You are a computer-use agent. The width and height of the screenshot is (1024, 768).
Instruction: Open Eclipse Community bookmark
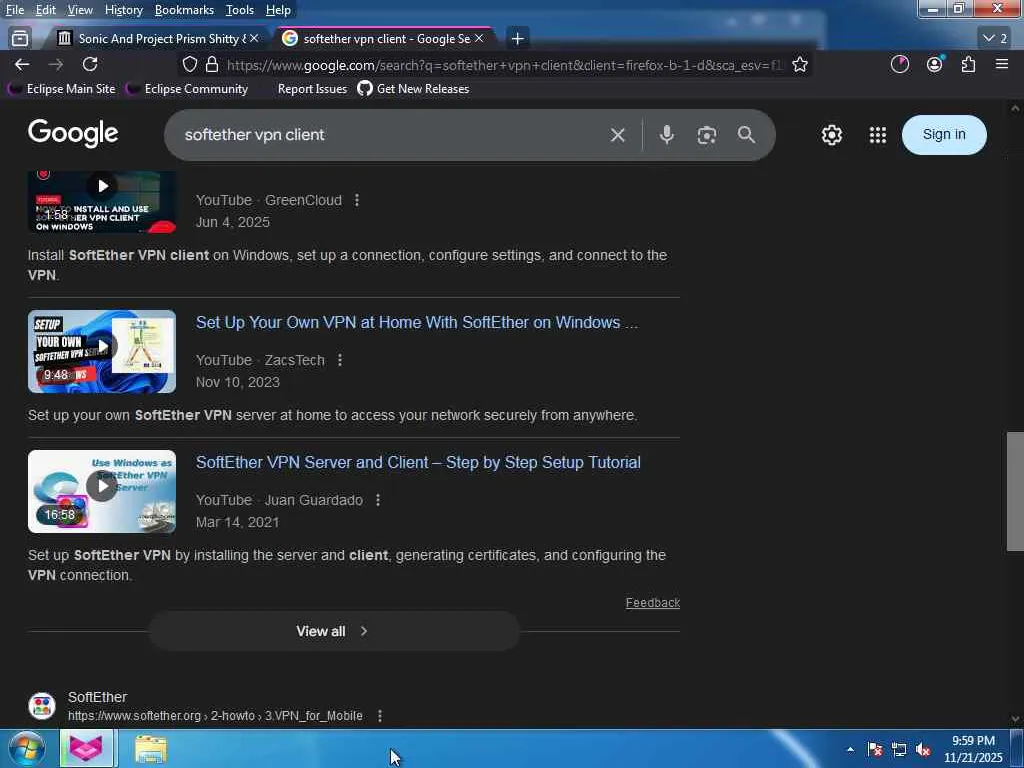pos(187,89)
